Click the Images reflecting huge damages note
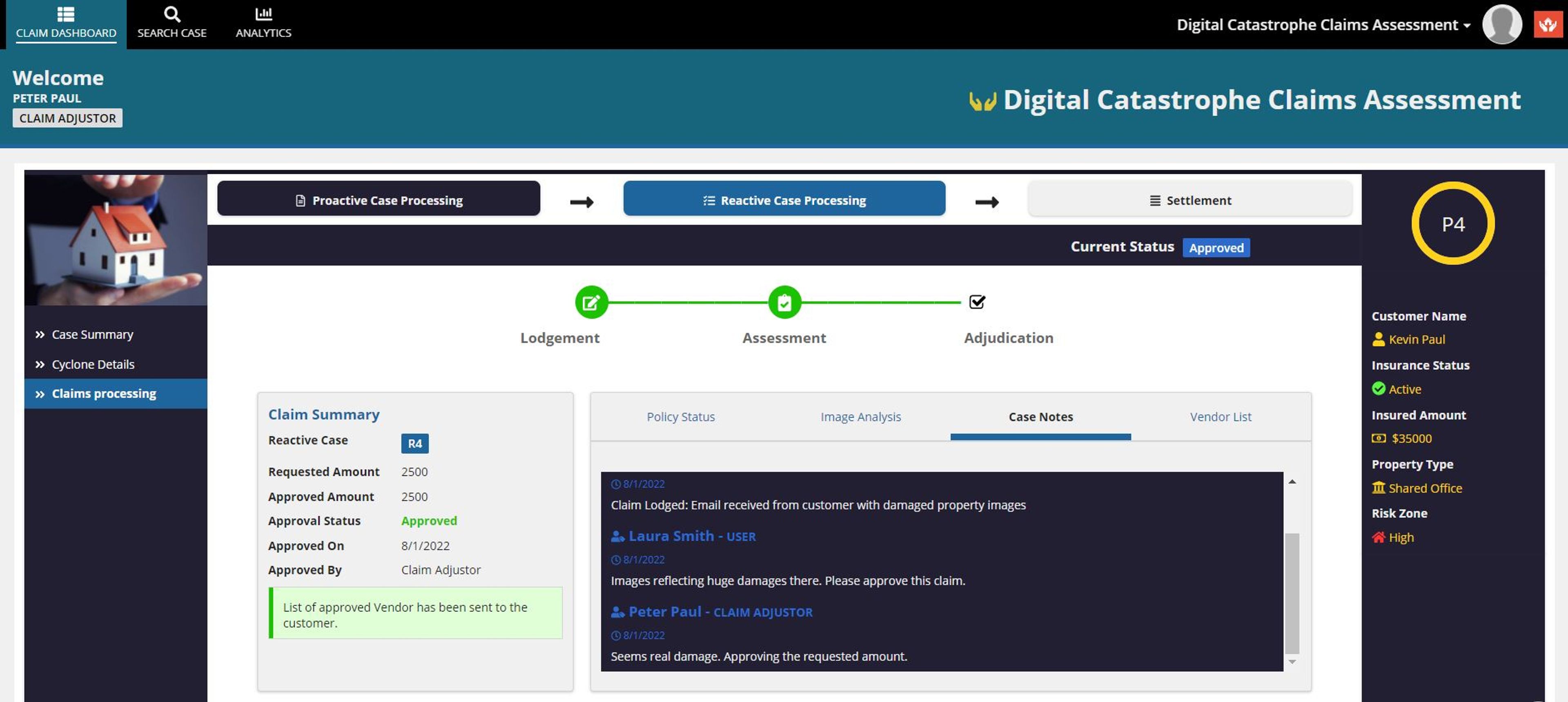This screenshot has height=702, width=1568. coord(788,581)
